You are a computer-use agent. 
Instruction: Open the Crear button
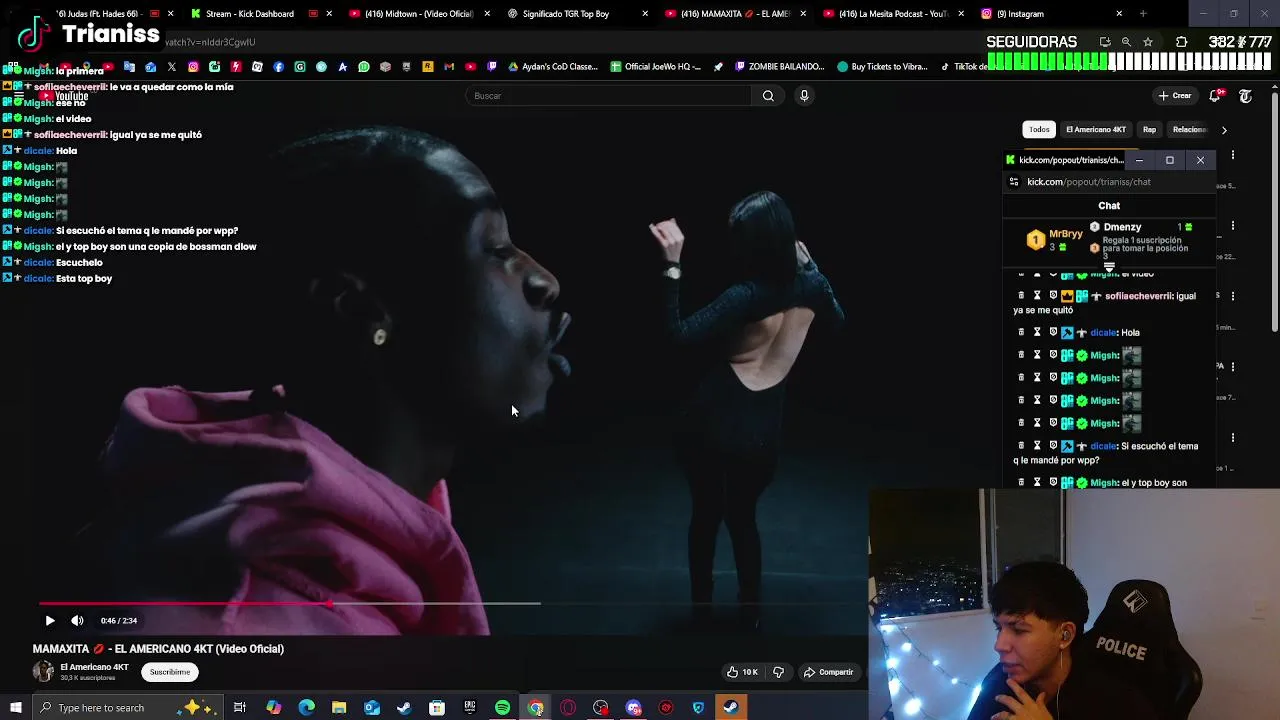click(x=1175, y=96)
